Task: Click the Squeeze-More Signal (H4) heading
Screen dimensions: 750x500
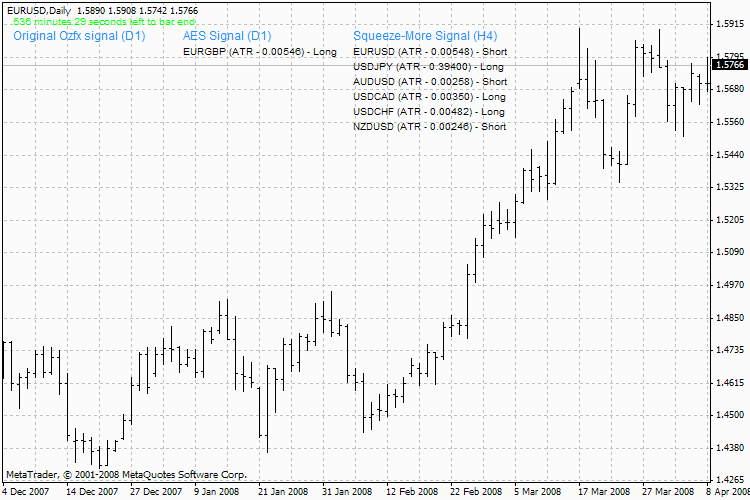Action: click(x=425, y=36)
